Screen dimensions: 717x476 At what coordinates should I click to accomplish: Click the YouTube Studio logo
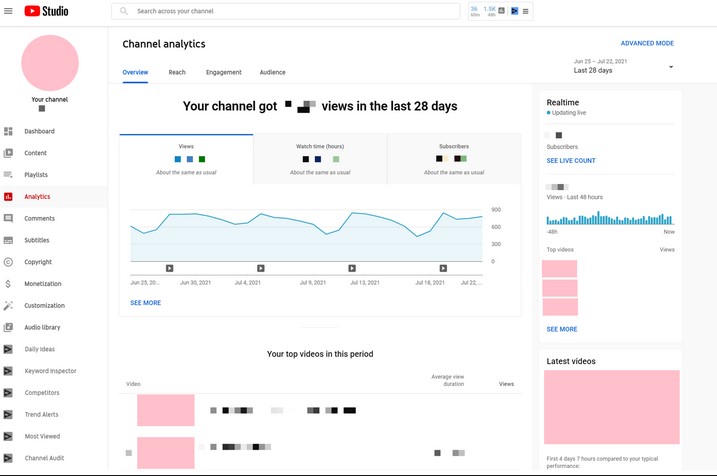[x=46, y=11]
